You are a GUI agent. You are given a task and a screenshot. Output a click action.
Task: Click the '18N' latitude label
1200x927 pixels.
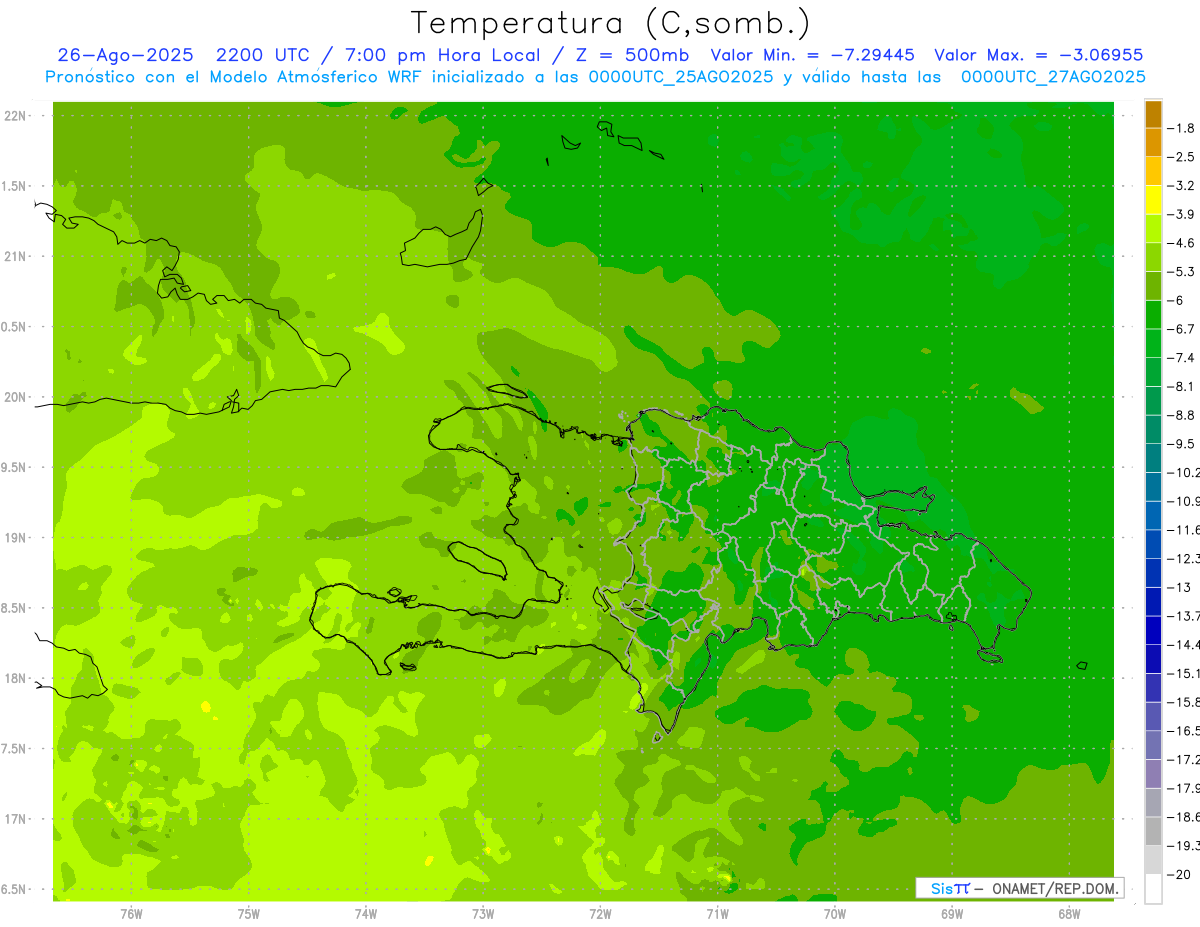coord(15,678)
